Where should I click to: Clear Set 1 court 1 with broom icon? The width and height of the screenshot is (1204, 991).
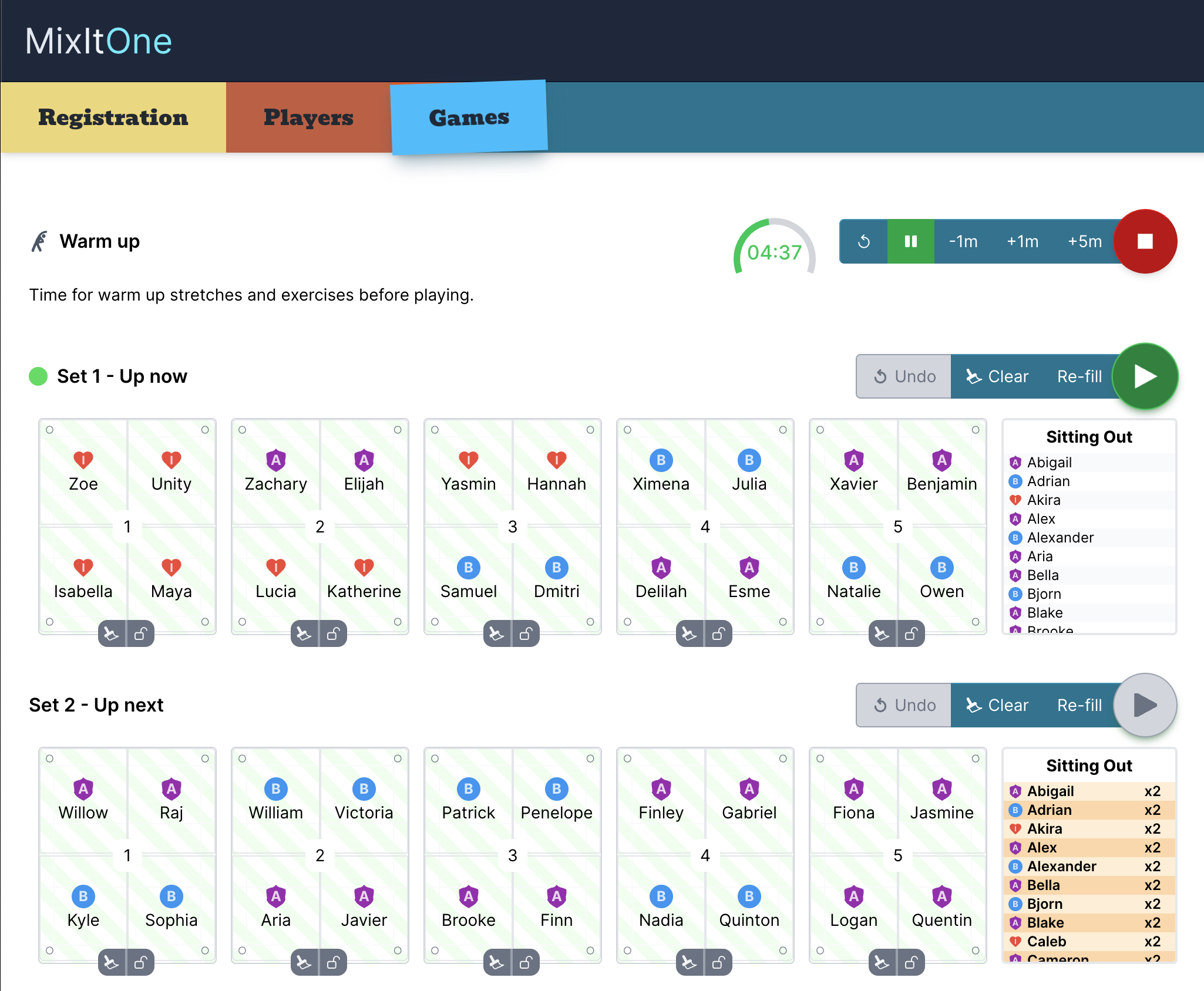(112, 634)
